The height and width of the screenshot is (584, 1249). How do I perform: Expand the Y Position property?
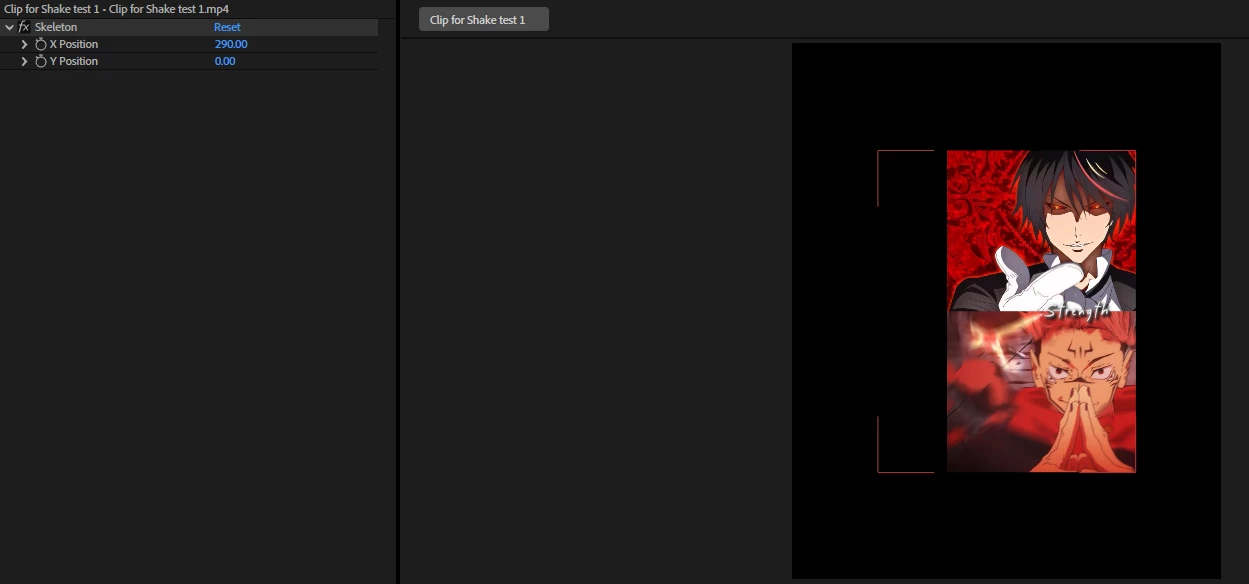click(x=25, y=61)
